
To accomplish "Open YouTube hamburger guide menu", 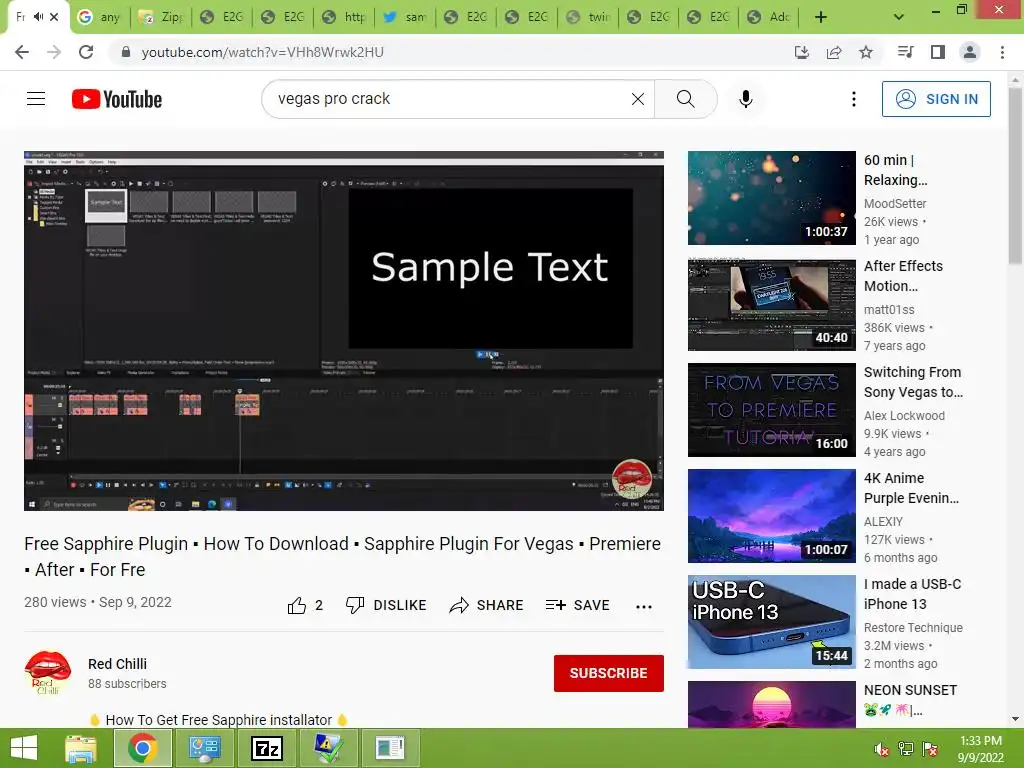I will coord(36,99).
